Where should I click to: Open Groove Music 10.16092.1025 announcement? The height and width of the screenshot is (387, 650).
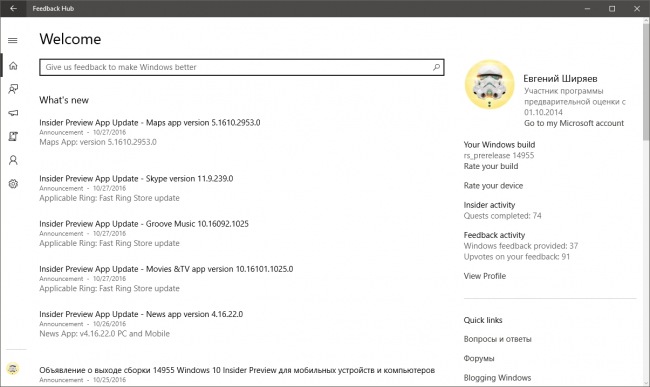coord(144,224)
